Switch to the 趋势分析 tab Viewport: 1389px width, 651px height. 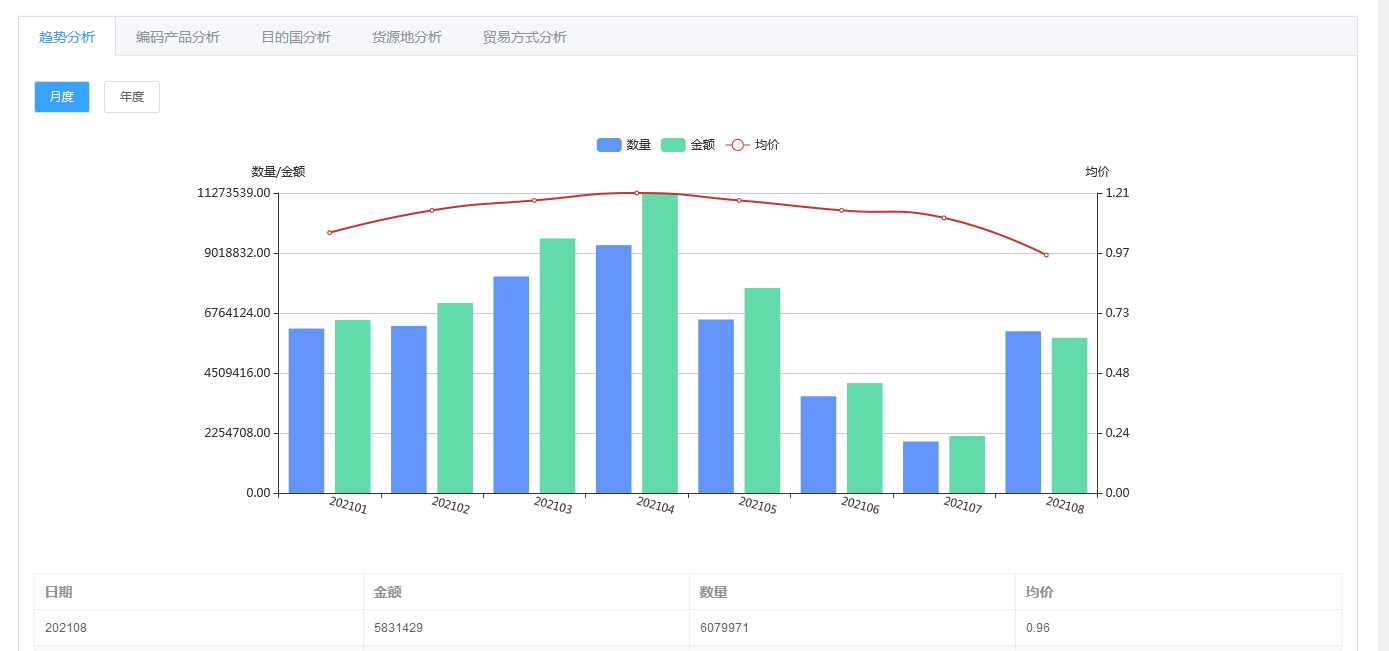click(67, 37)
